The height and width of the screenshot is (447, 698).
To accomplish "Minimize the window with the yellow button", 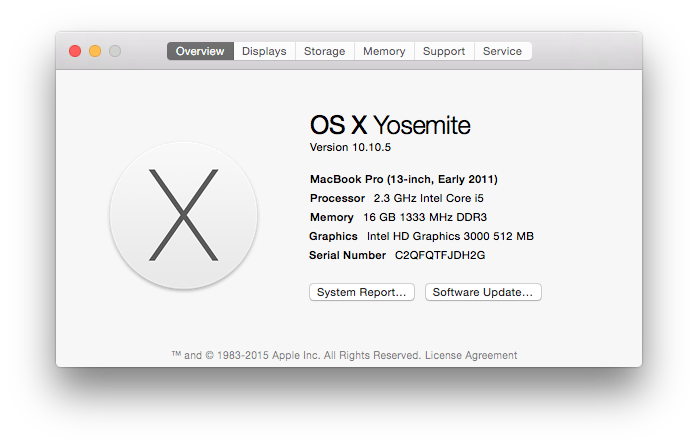I will coord(95,51).
